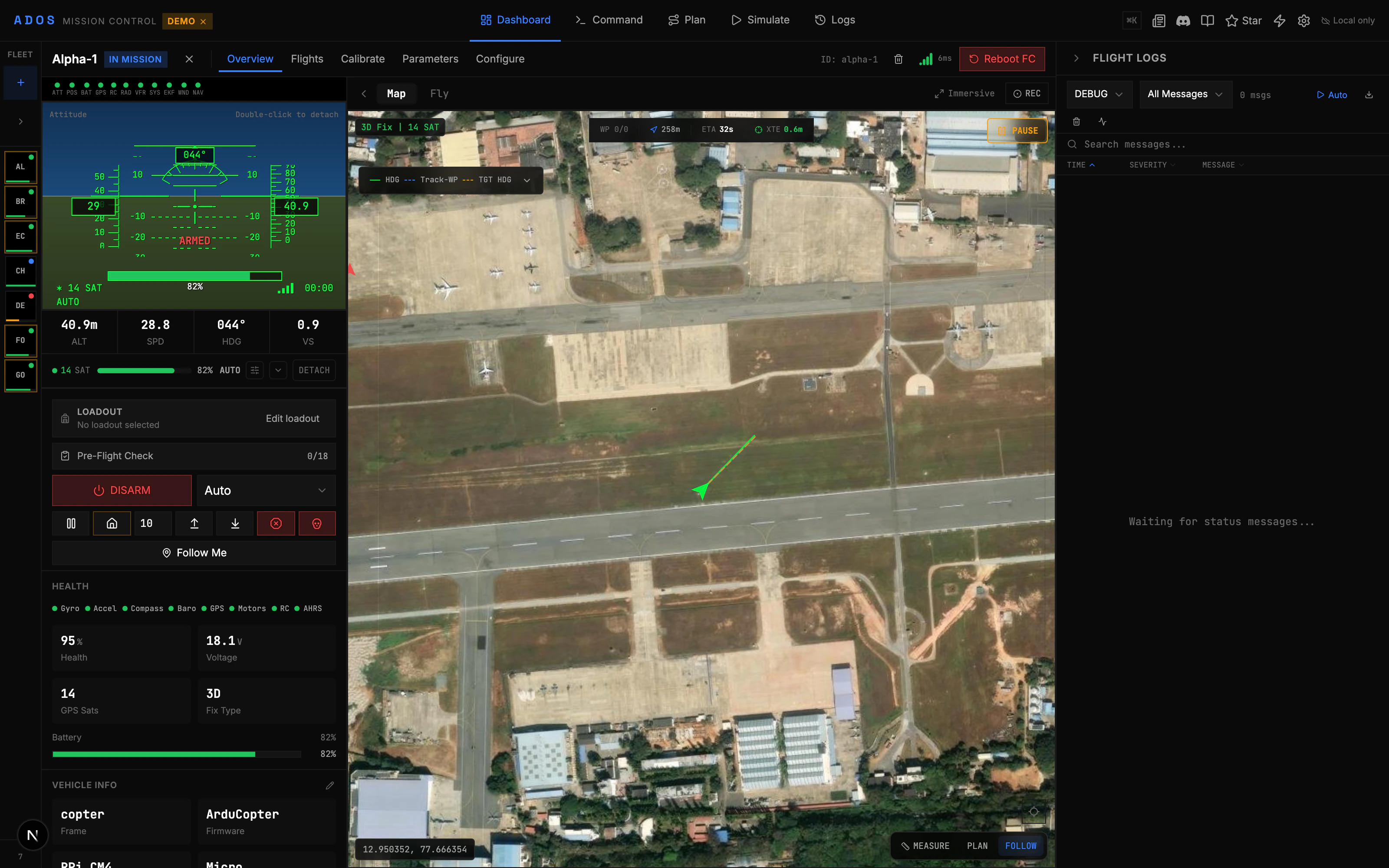Open the changelog news icon
Image resolution: width=1389 pixels, height=868 pixels.
click(x=1159, y=21)
